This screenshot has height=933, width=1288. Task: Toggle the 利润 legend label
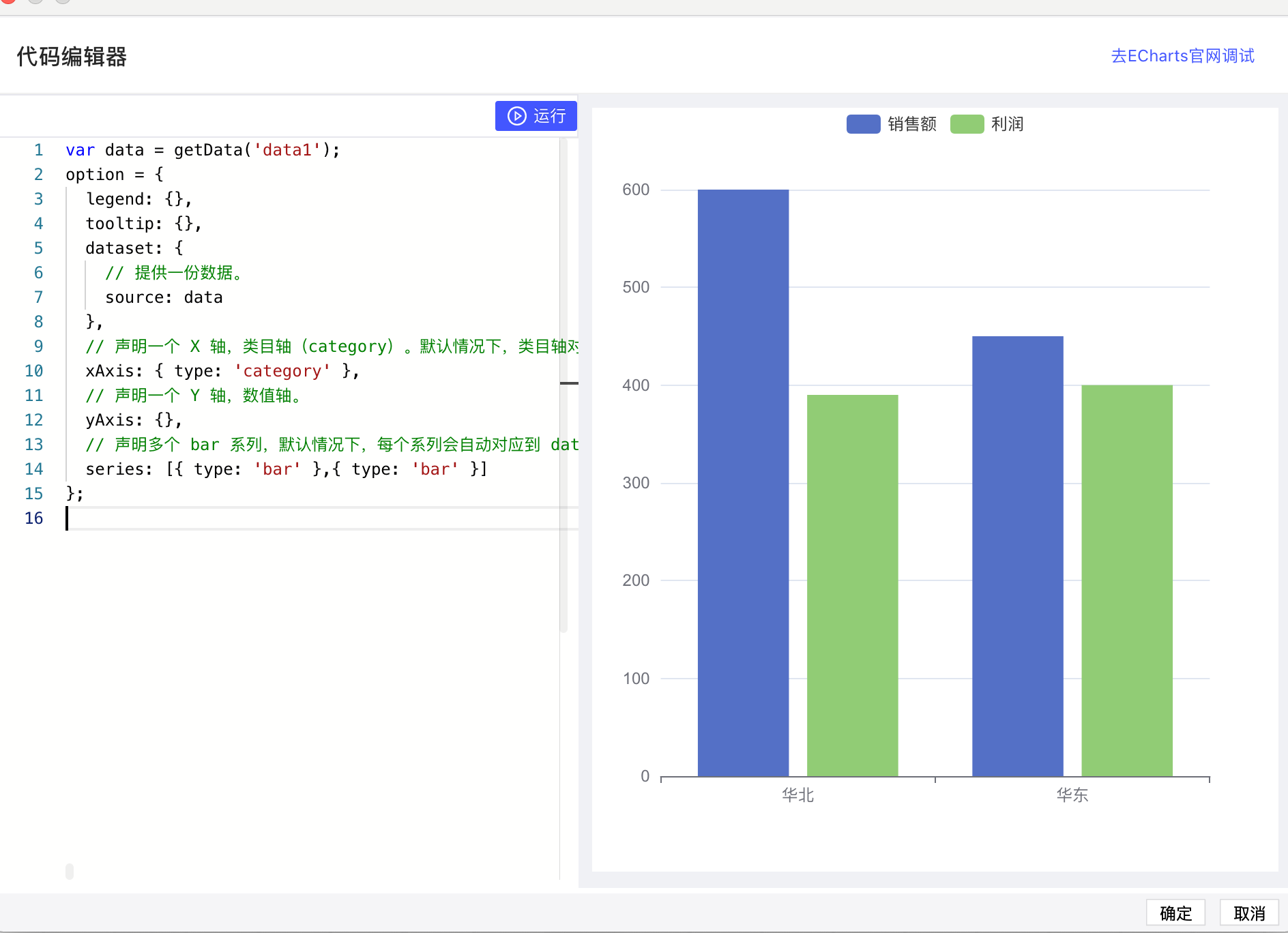1007,124
